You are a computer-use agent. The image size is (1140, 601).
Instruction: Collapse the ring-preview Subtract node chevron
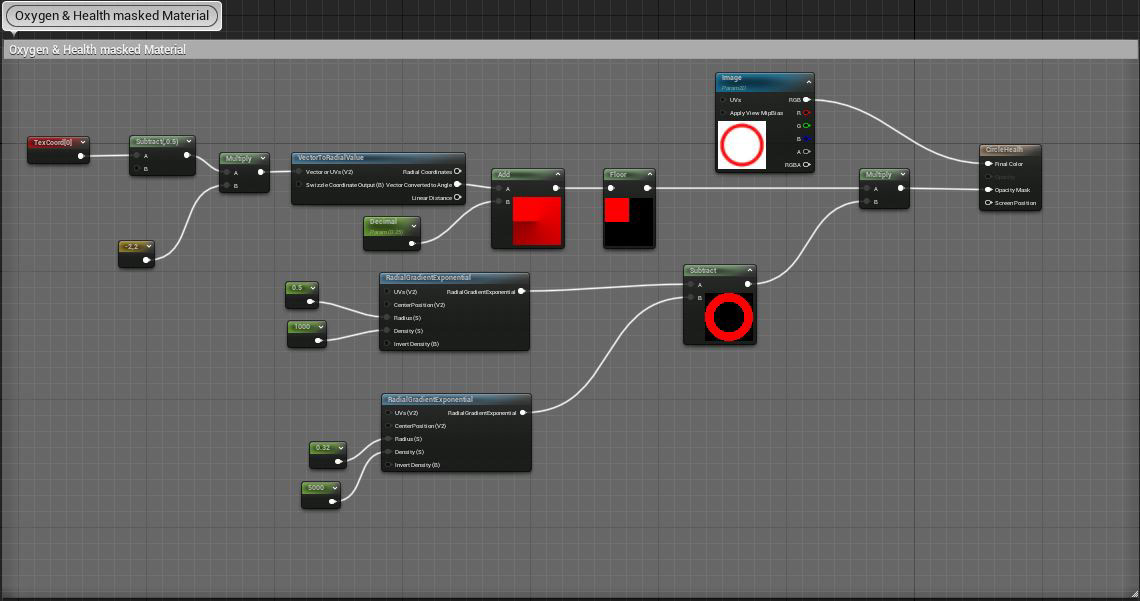click(x=750, y=270)
